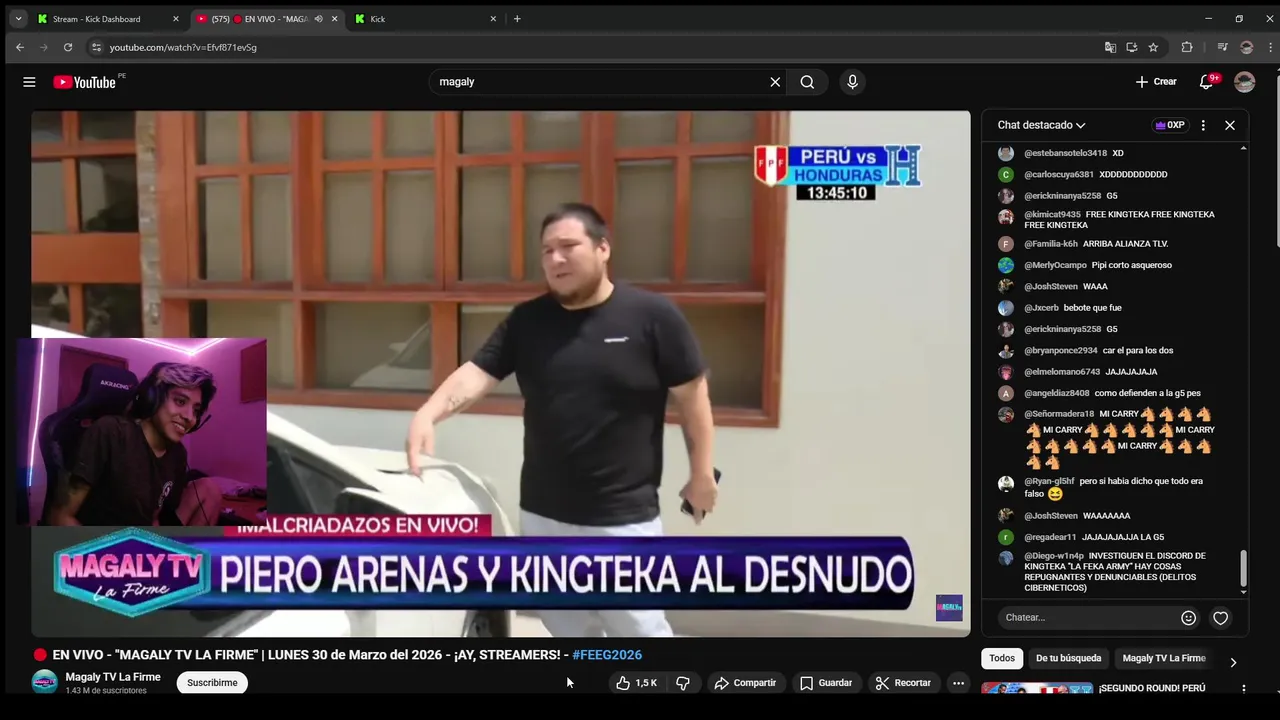Select the 'De tu búsqueda' chip

[1068, 658]
